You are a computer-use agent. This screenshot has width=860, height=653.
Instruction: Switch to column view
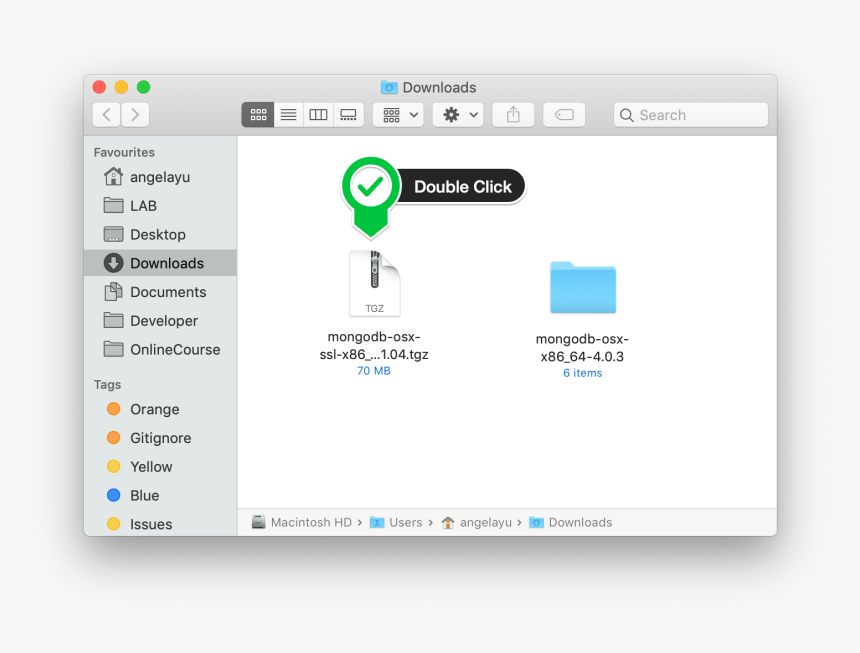(x=318, y=115)
